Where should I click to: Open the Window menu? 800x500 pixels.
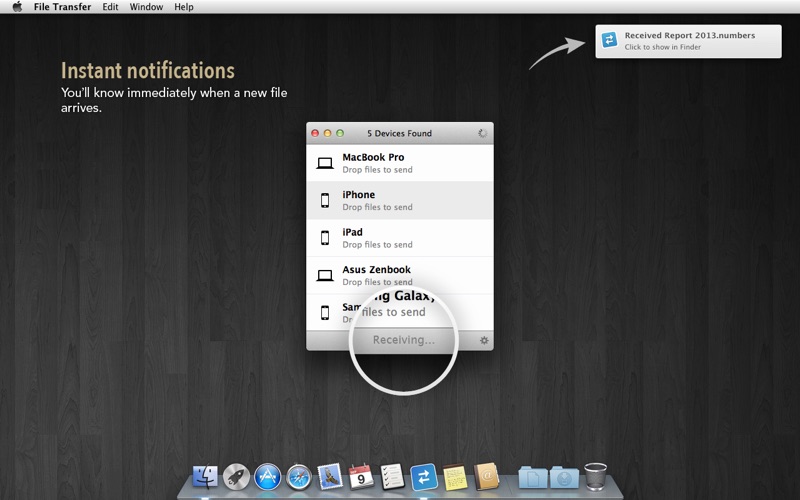pos(146,7)
